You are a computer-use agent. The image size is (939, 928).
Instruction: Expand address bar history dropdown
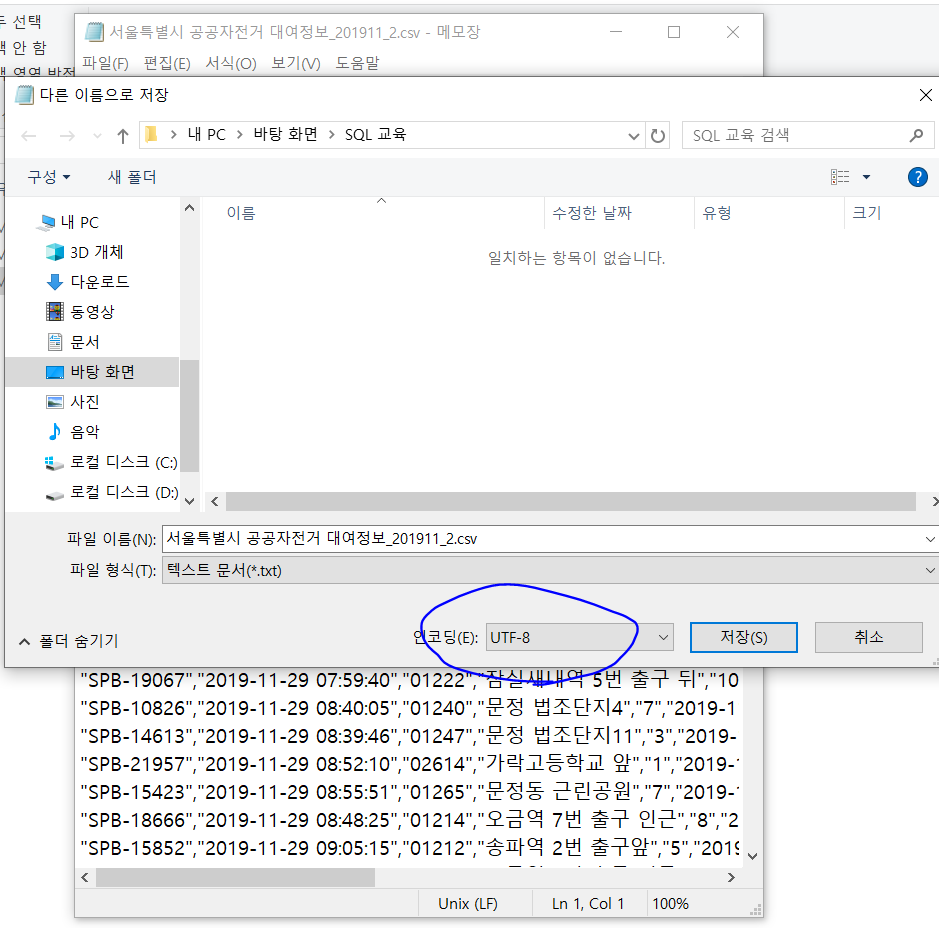634,136
